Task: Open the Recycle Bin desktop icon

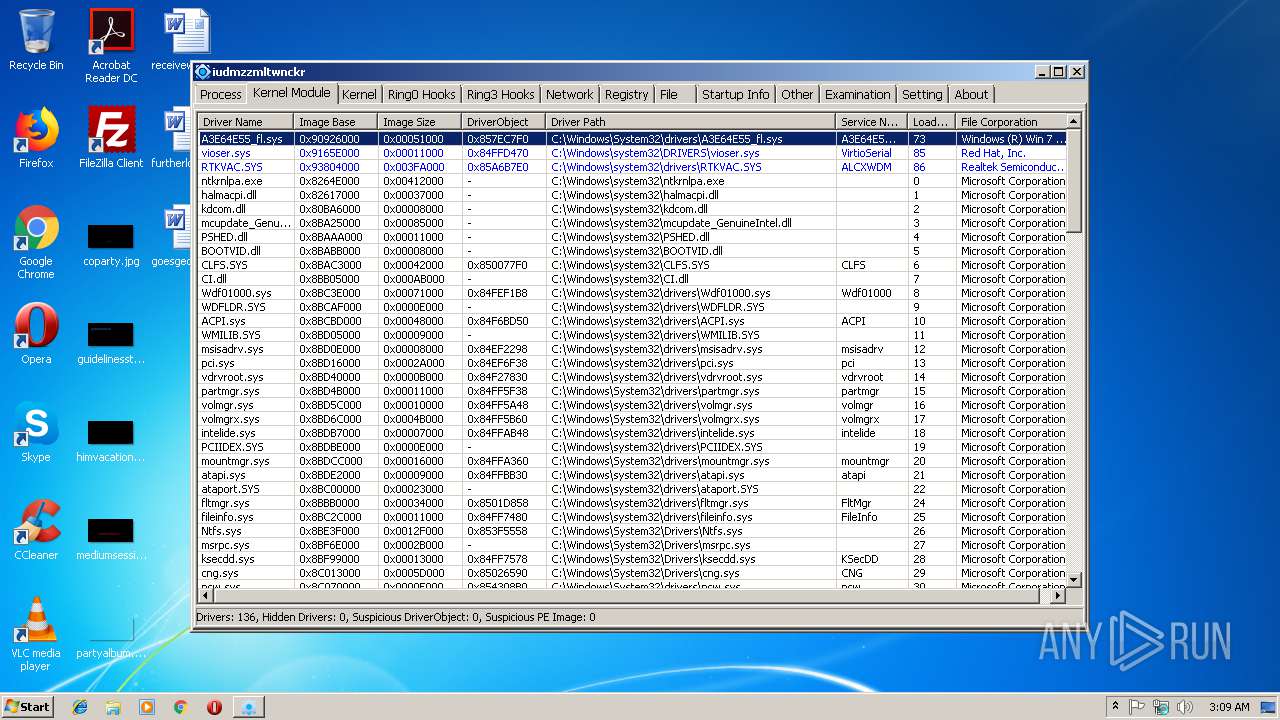Action: coord(36,41)
